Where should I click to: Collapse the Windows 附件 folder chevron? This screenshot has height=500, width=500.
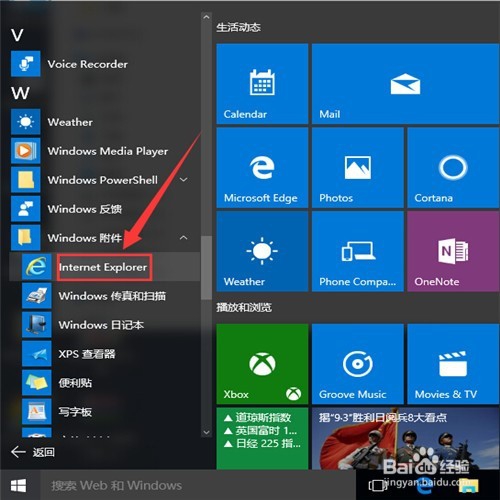pos(183,238)
